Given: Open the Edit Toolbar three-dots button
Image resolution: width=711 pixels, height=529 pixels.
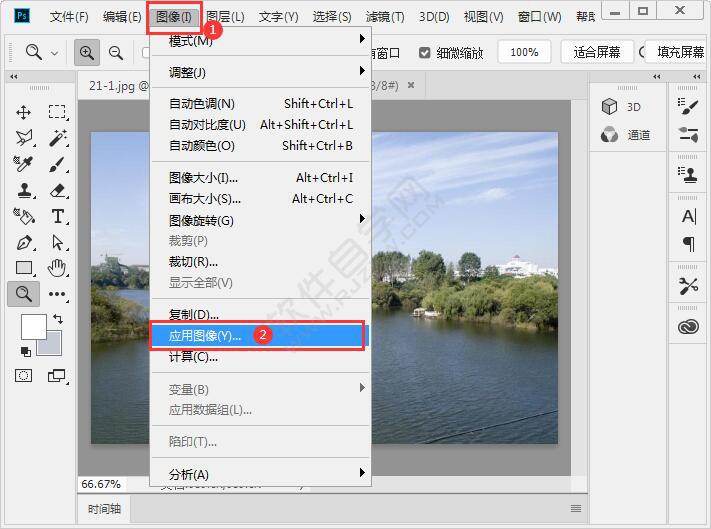Looking at the screenshot, I should click(x=57, y=294).
